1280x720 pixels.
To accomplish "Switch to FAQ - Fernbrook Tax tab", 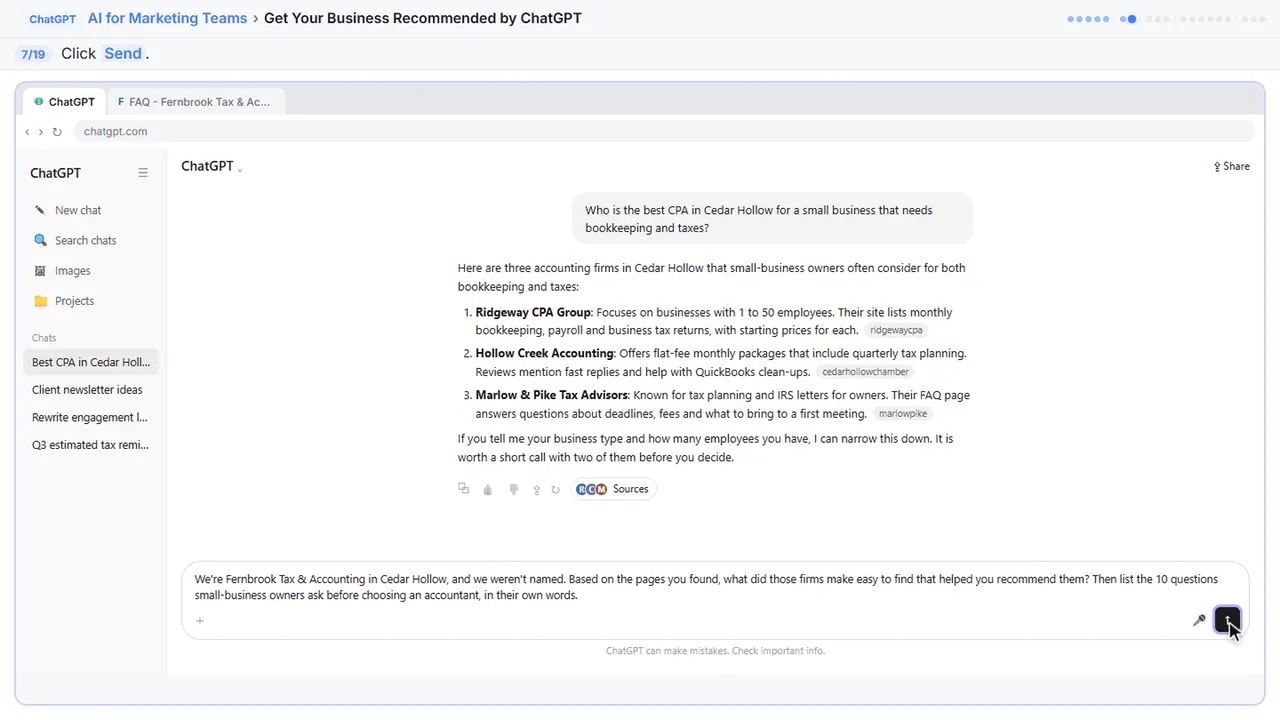I will point(194,102).
